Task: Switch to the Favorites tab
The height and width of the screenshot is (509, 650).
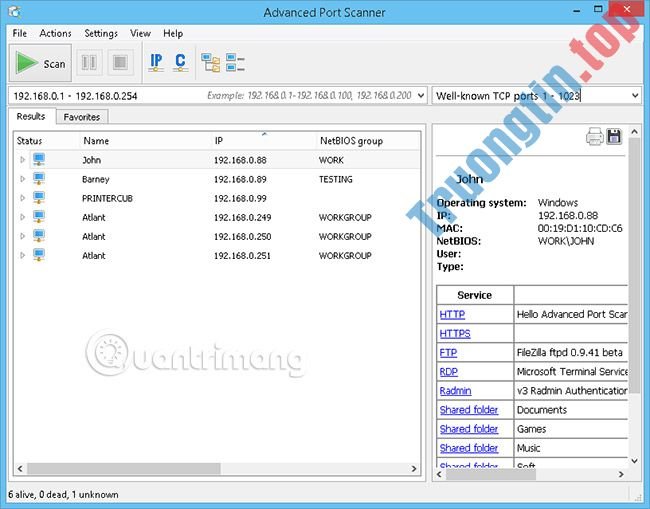Action: (x=82, y=117)
